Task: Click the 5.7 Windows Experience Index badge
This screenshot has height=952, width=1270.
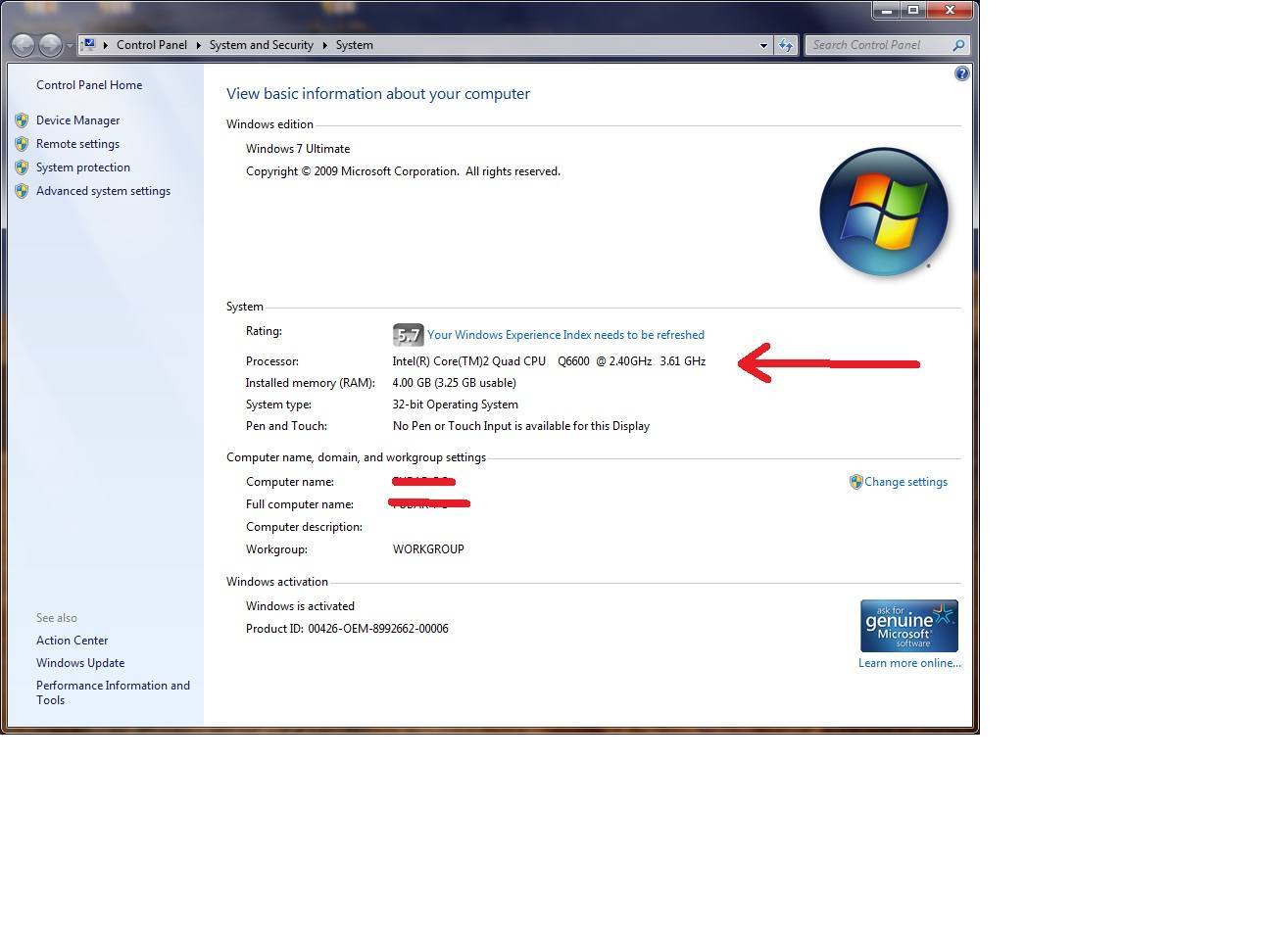Action: tap(408, 335)
